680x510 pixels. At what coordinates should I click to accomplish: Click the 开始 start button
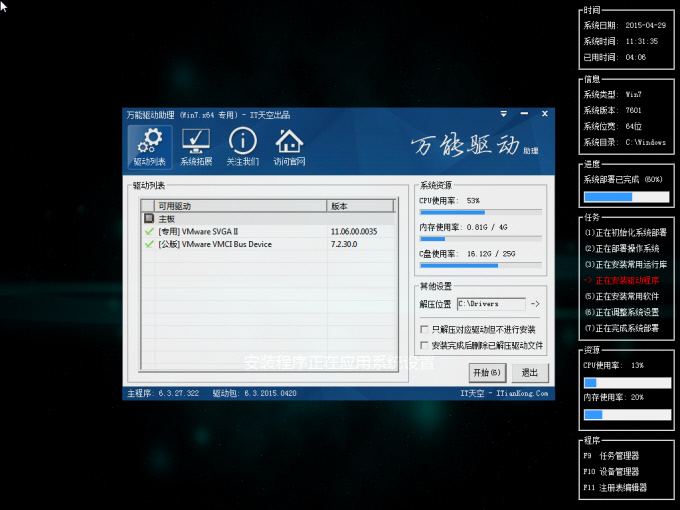(487, 373)
